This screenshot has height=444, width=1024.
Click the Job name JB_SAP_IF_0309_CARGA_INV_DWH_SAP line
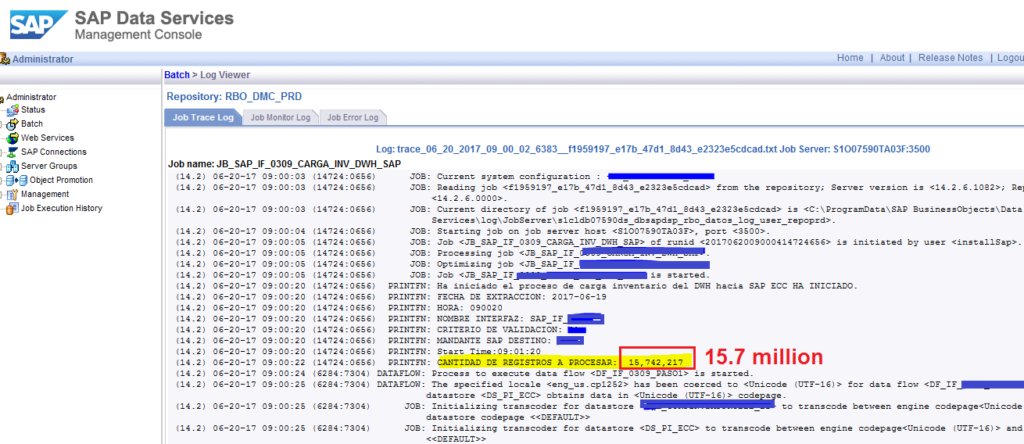(x=285, y=163)
